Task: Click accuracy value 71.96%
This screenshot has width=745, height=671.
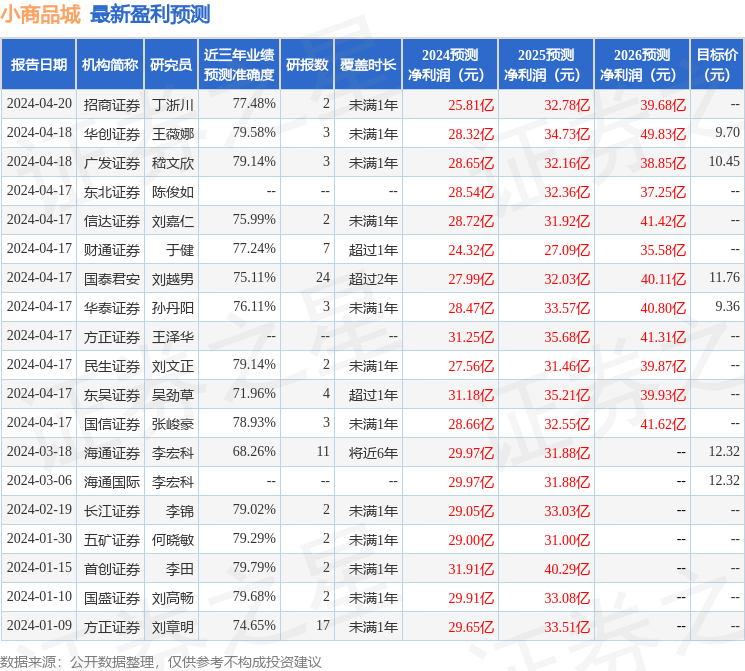Action: 254,393
